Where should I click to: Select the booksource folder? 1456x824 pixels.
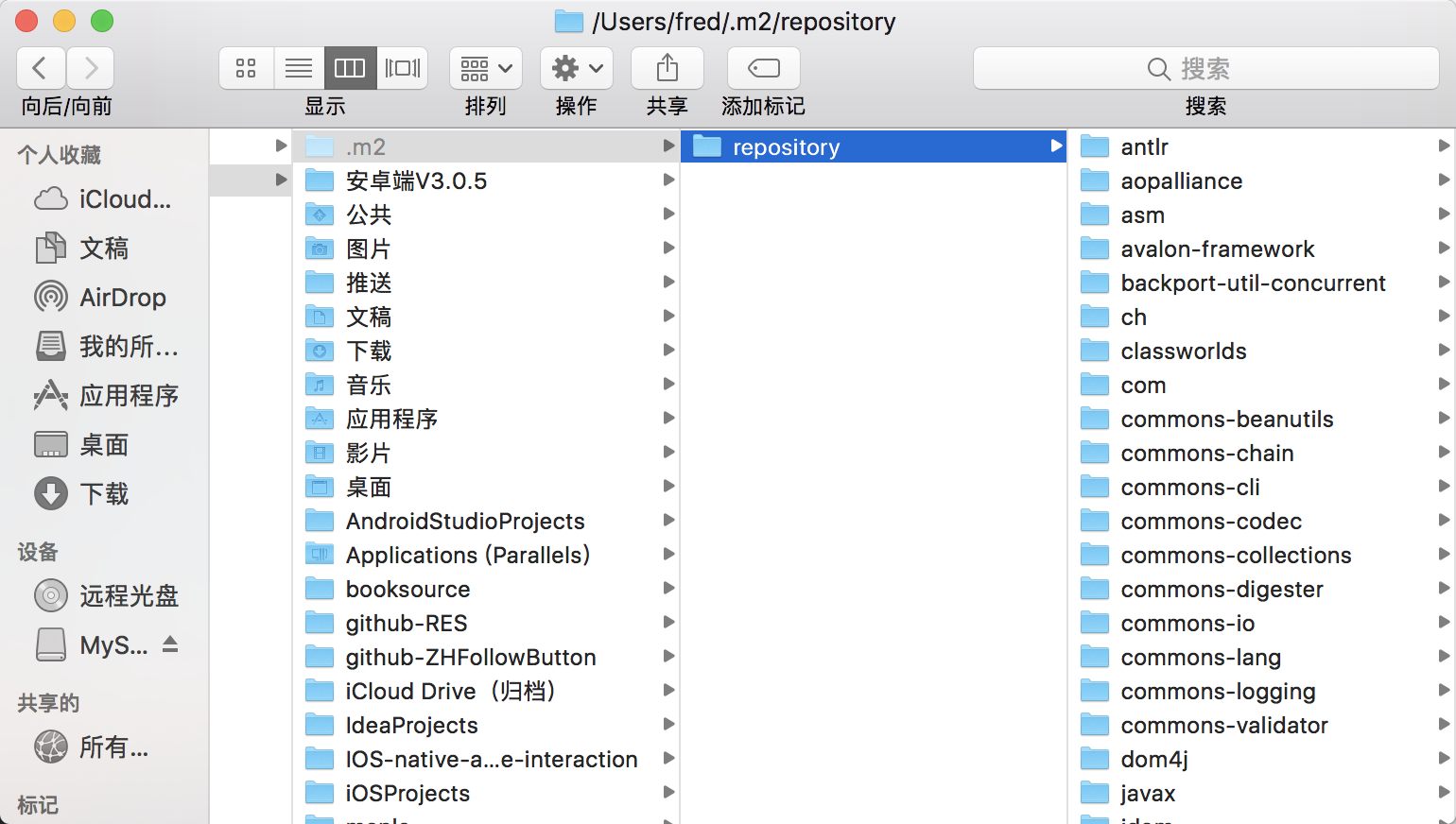coord(487,589)
